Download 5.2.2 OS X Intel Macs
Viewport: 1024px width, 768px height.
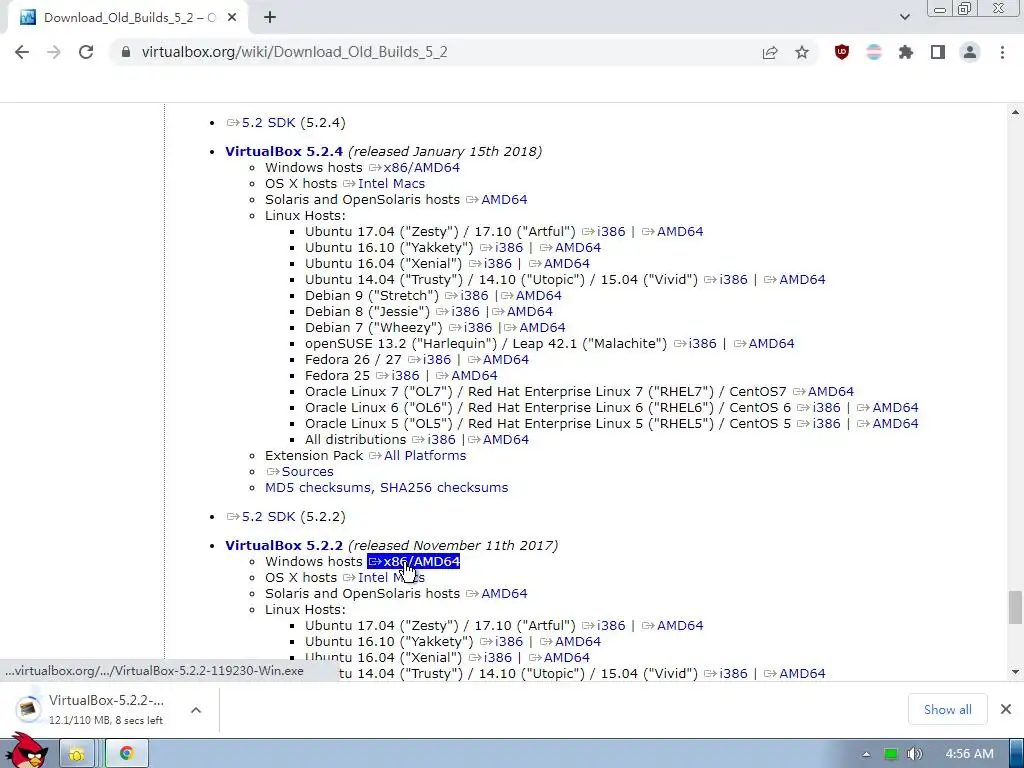tap(384, 578)
